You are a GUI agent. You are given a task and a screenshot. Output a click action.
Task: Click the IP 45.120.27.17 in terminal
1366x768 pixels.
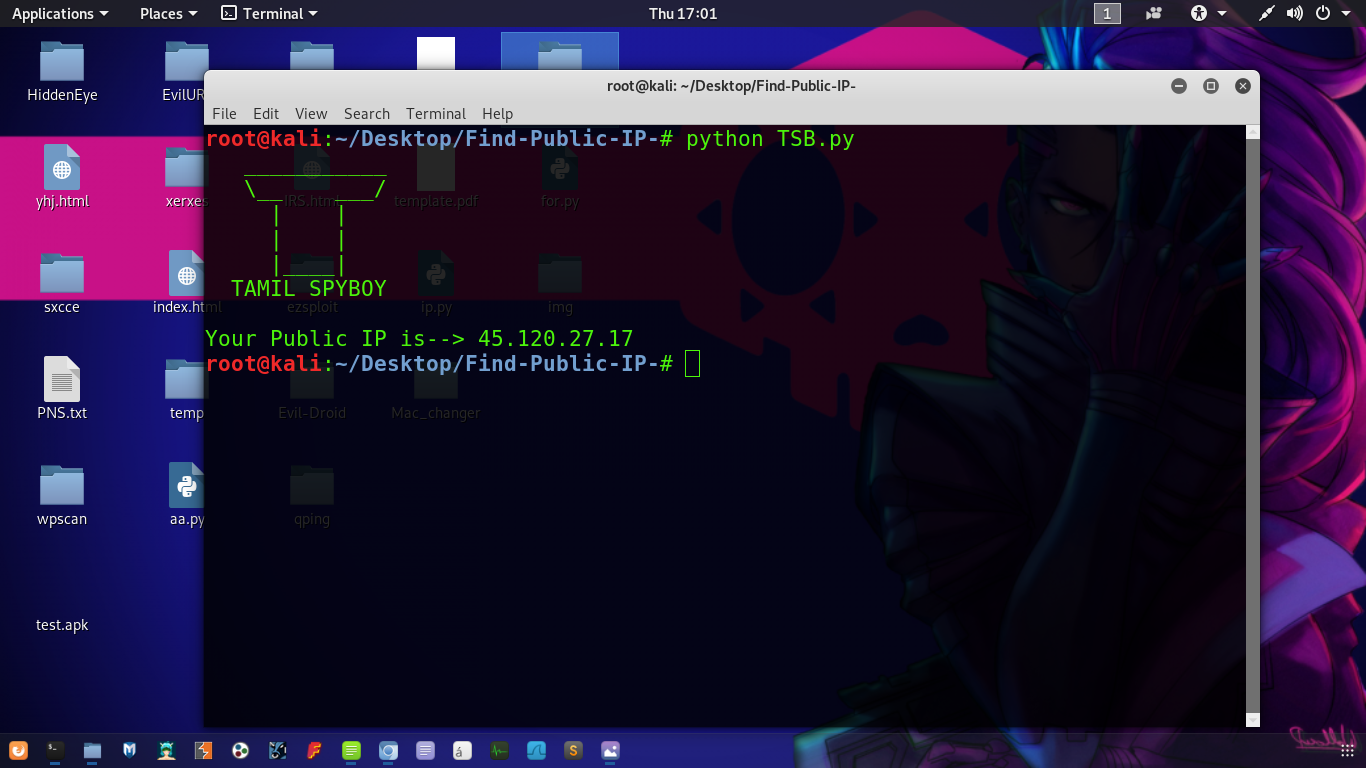[556, 338]
